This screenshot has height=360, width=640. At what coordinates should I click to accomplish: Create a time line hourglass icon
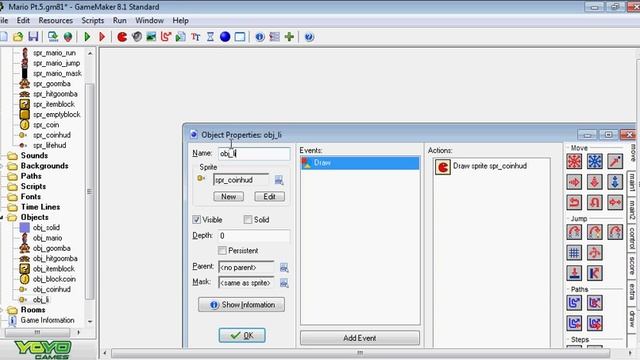(x=210, y=37)
